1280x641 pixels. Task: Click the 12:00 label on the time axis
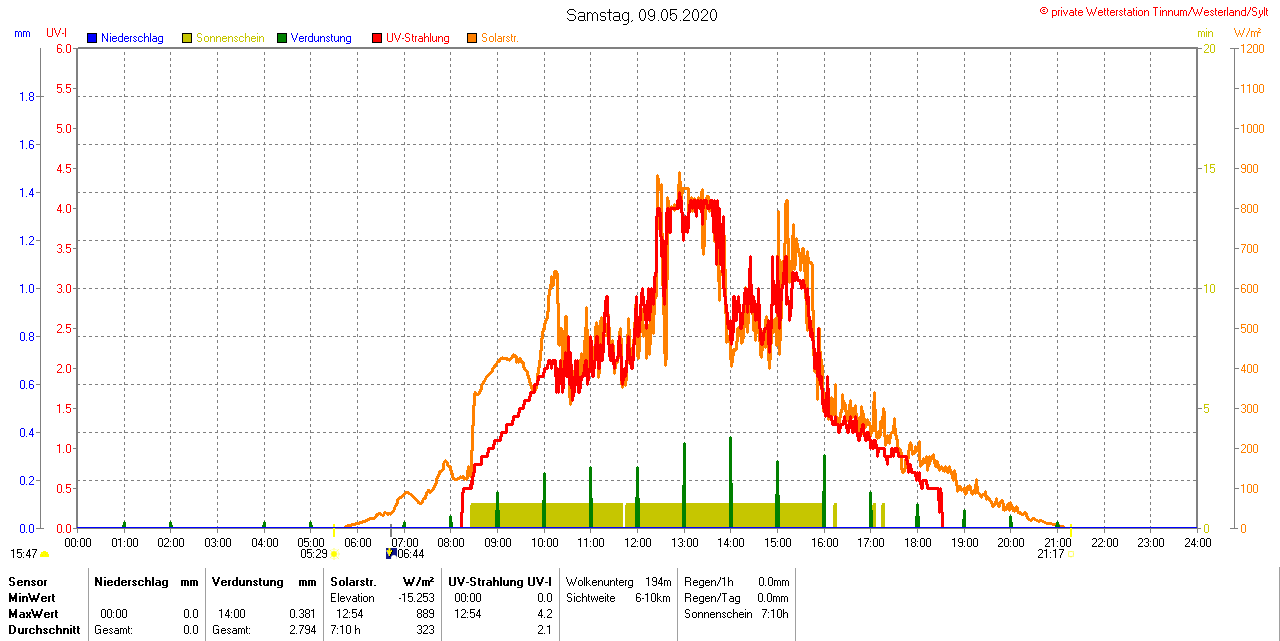point(637,542)
